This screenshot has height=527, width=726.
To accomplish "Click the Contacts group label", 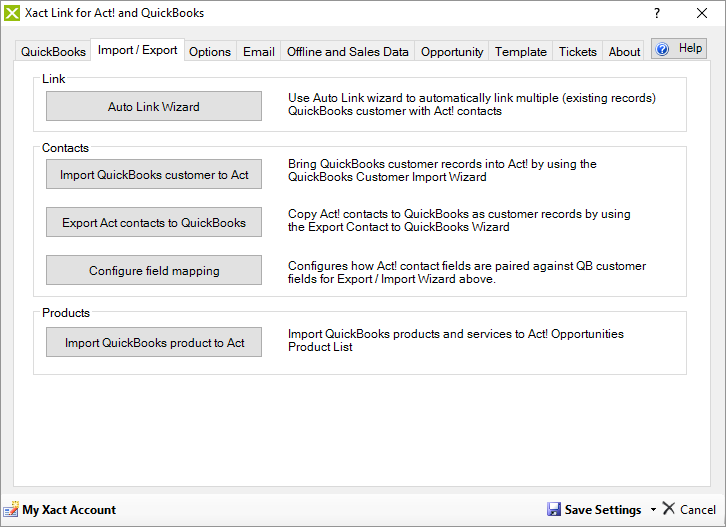I will coord(65,148).
